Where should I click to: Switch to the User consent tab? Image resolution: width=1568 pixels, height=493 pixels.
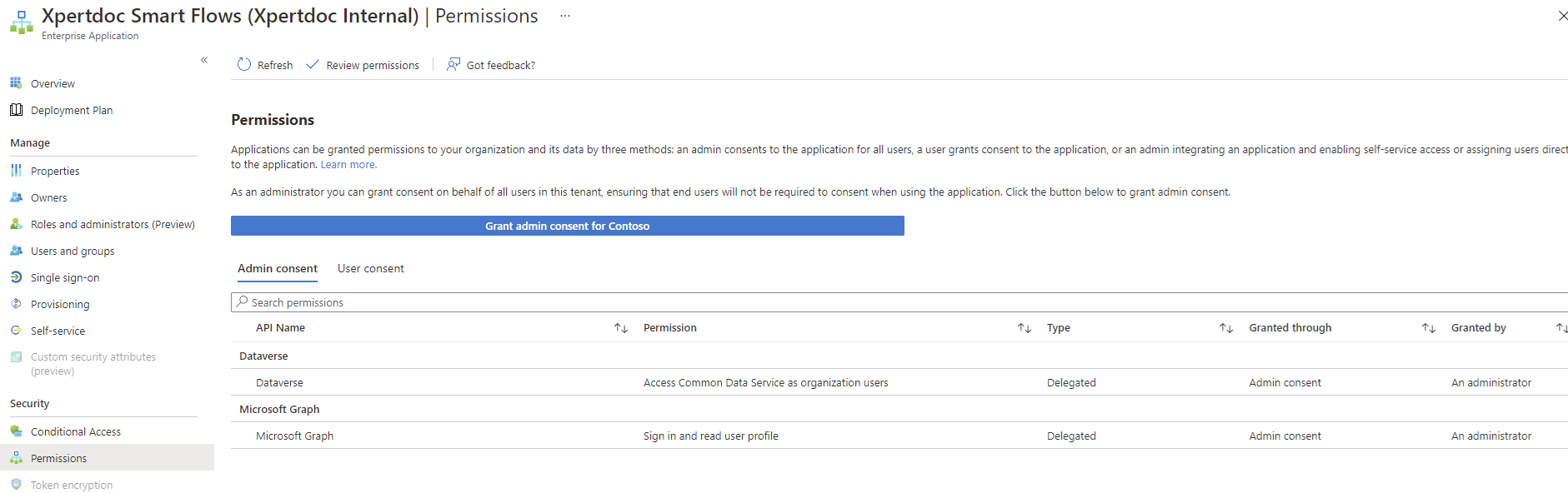coord(371,268)
